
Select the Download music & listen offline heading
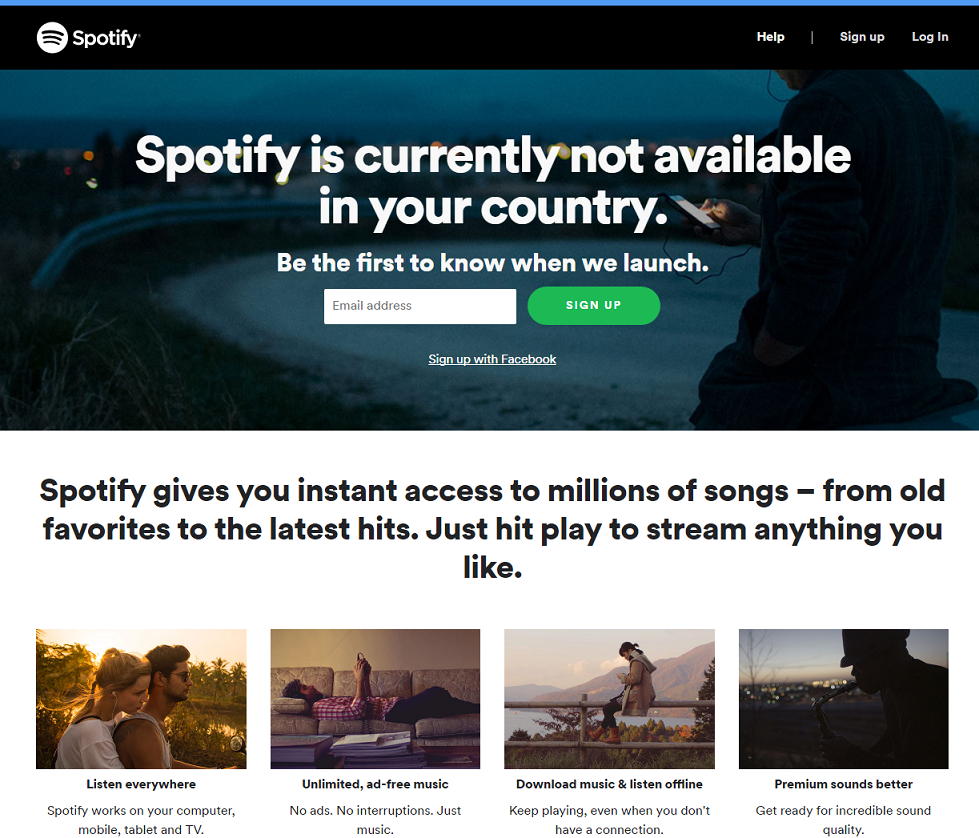pyautogui.click(x=609, y=784)
